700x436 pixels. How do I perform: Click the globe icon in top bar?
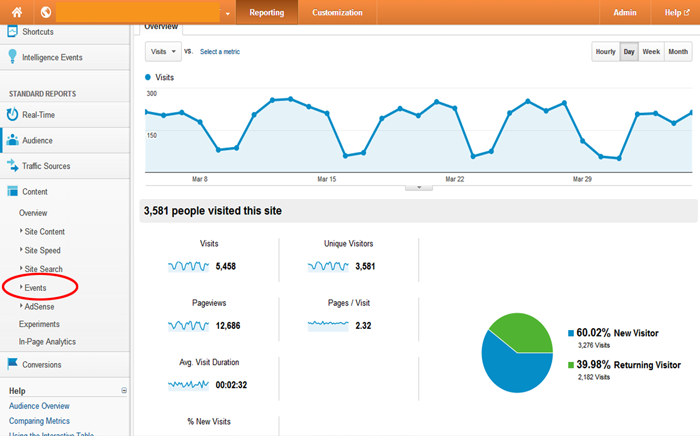click(x=46, y=12)
